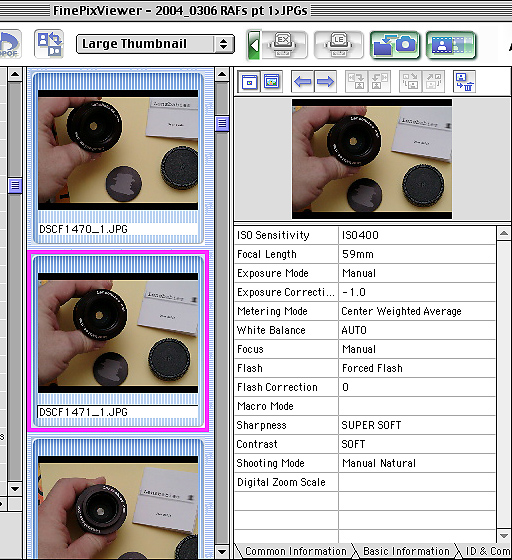Click the thumbnail list scrollbar thumb
This screenshot has width=512, height=560.
(x=222, y=124)
